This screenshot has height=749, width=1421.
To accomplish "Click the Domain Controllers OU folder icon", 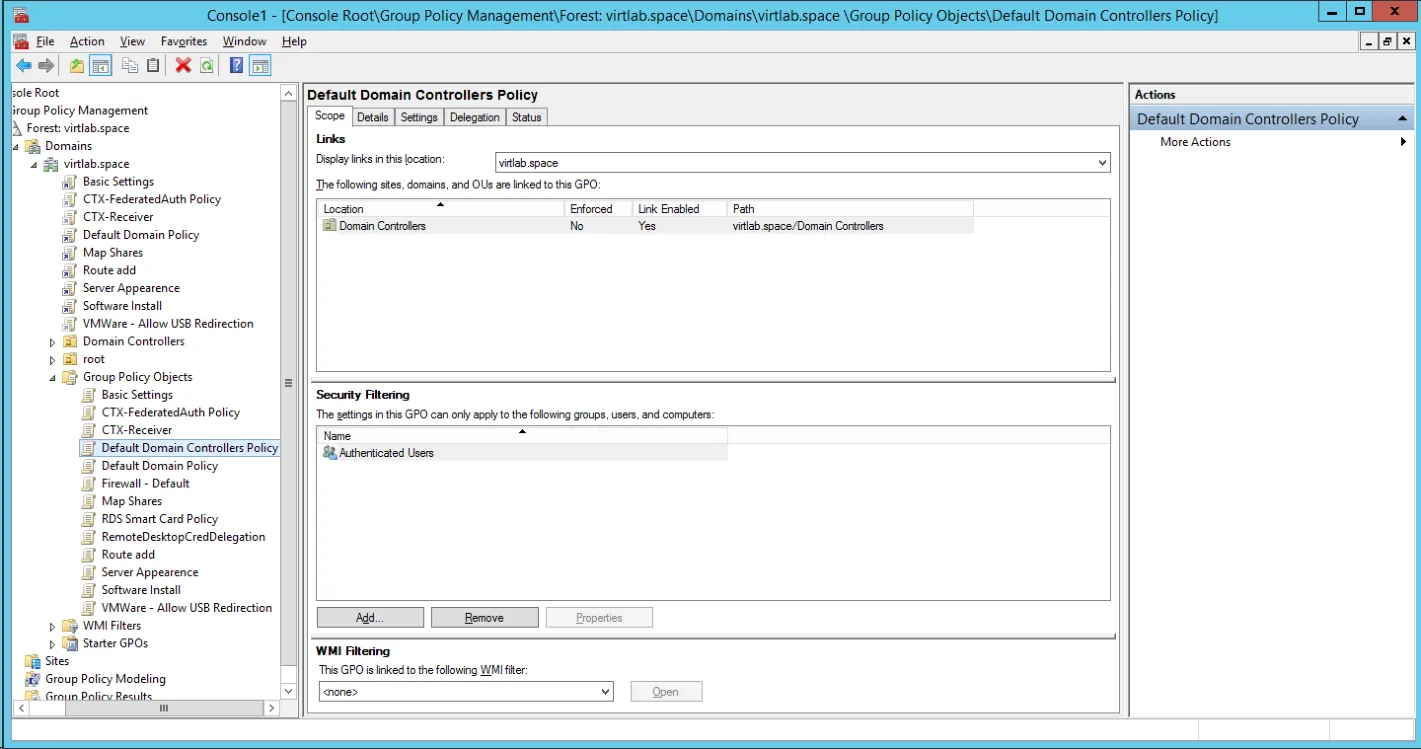I will click(70, 342).
